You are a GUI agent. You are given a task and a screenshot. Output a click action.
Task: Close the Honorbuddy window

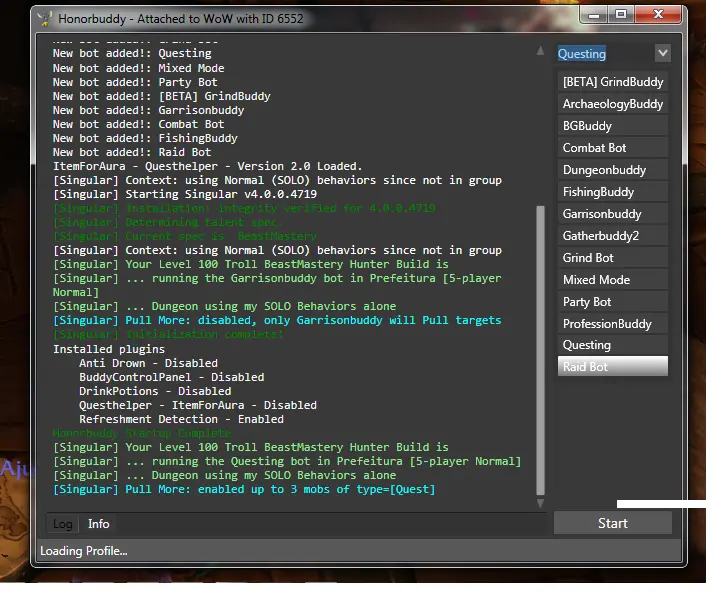pos(658,15)
